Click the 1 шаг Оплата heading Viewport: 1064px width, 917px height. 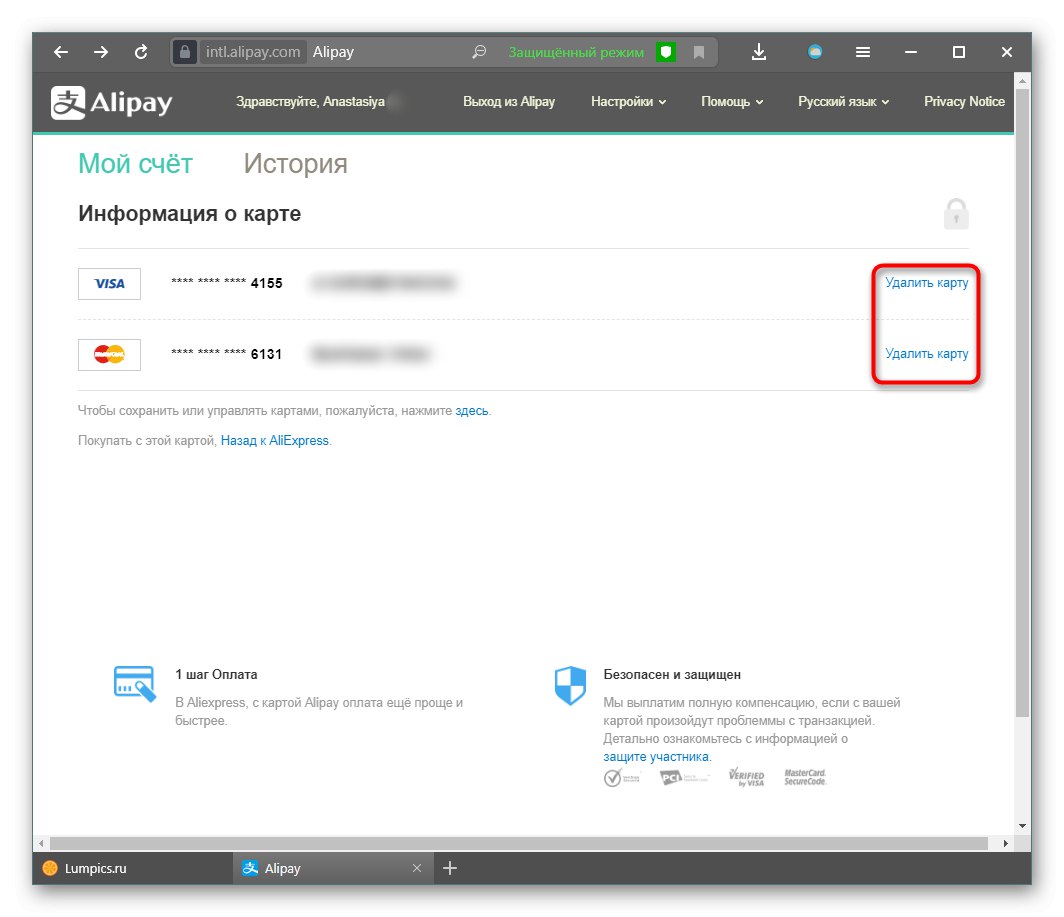click(x=216, y=675)
